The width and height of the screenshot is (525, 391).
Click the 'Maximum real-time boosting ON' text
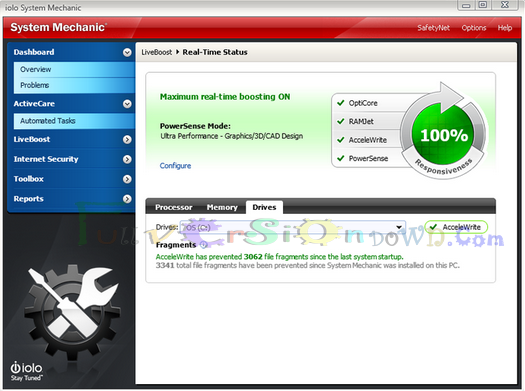[x=225, y=97]
